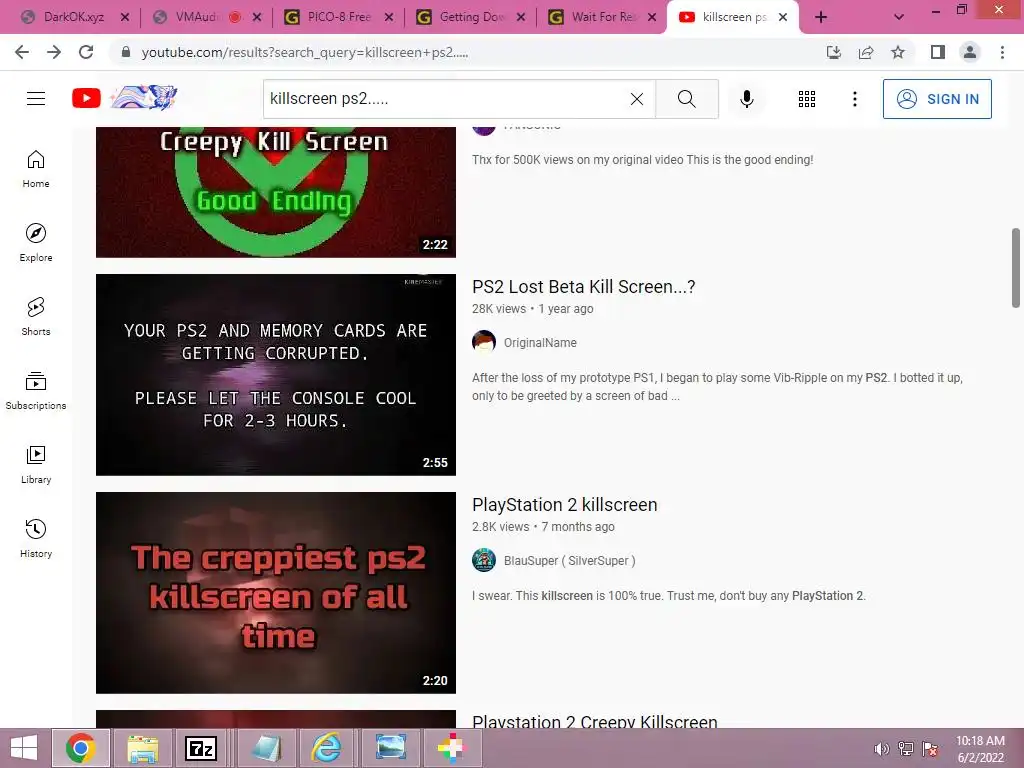The image size is (1024, 768).
Task: Toggle the Chrome side panel
Action: (x=938, y=52)
